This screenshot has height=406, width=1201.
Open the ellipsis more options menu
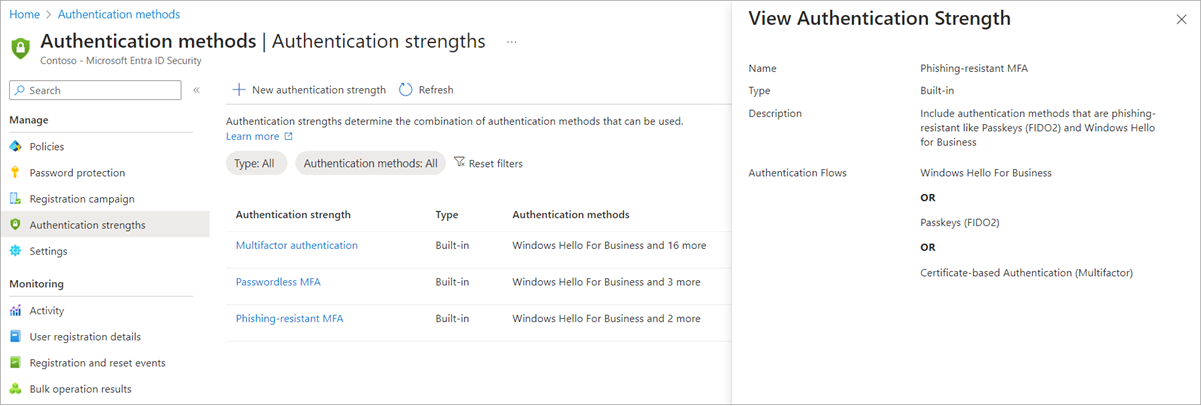point(511,42)
